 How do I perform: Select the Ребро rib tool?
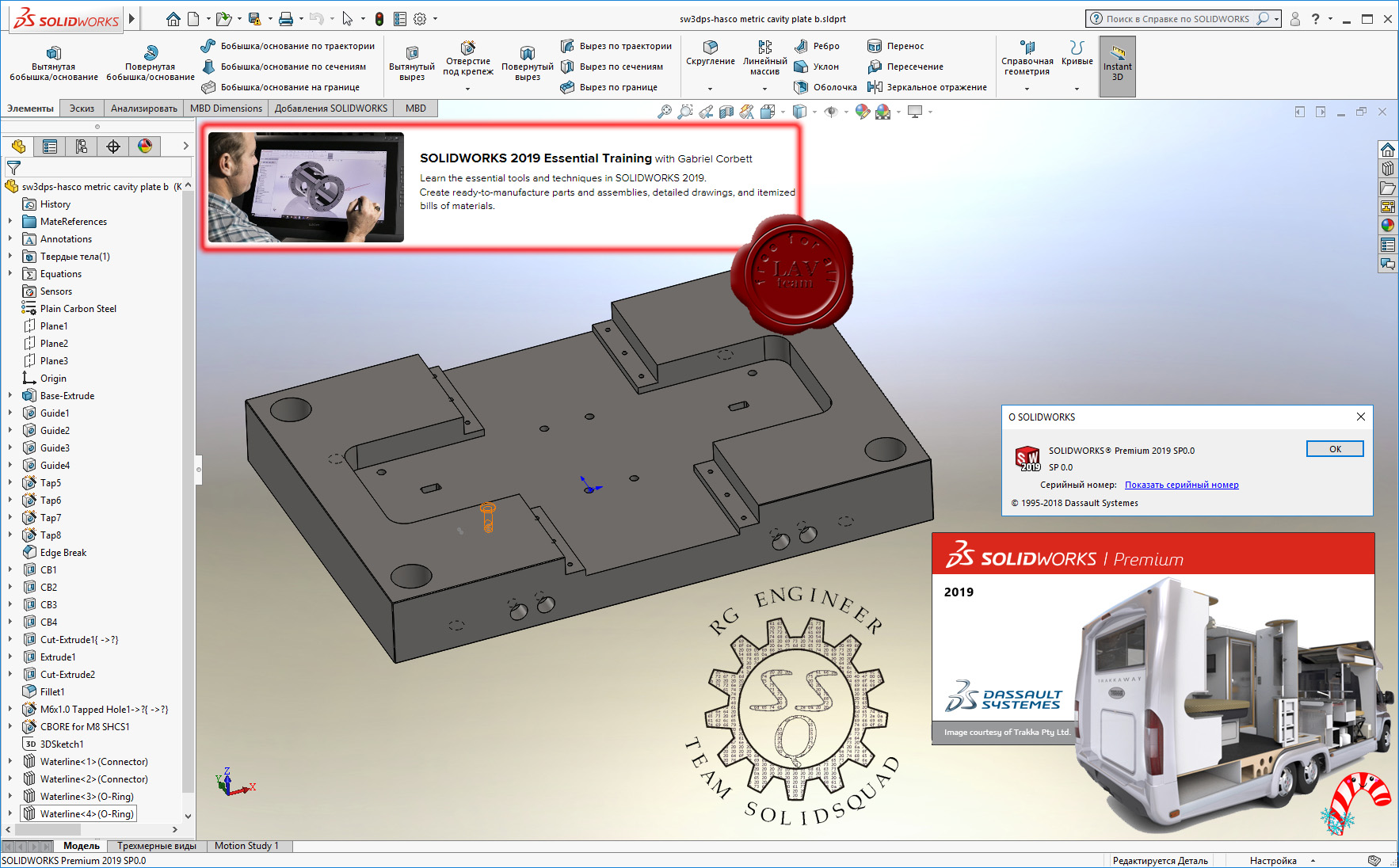tap(817, 46)
